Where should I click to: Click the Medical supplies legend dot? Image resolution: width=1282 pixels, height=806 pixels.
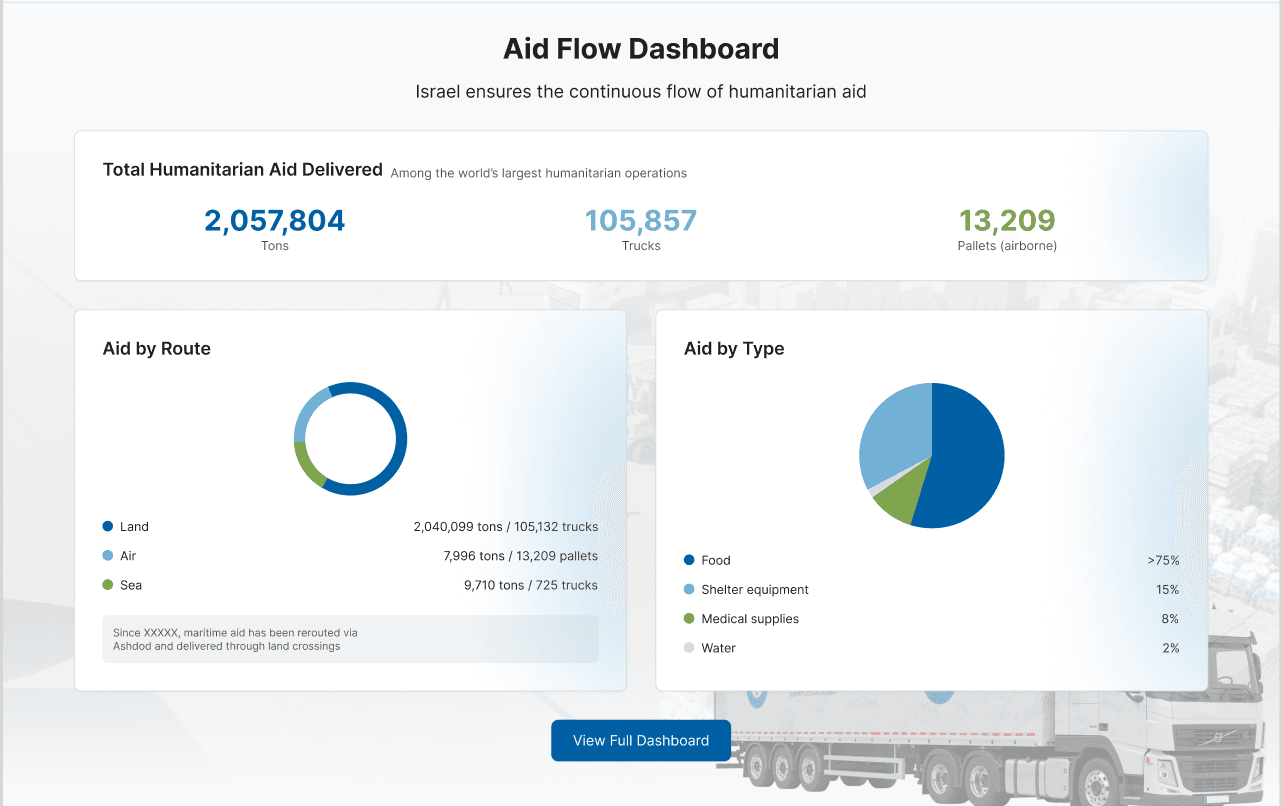[689, 619]
